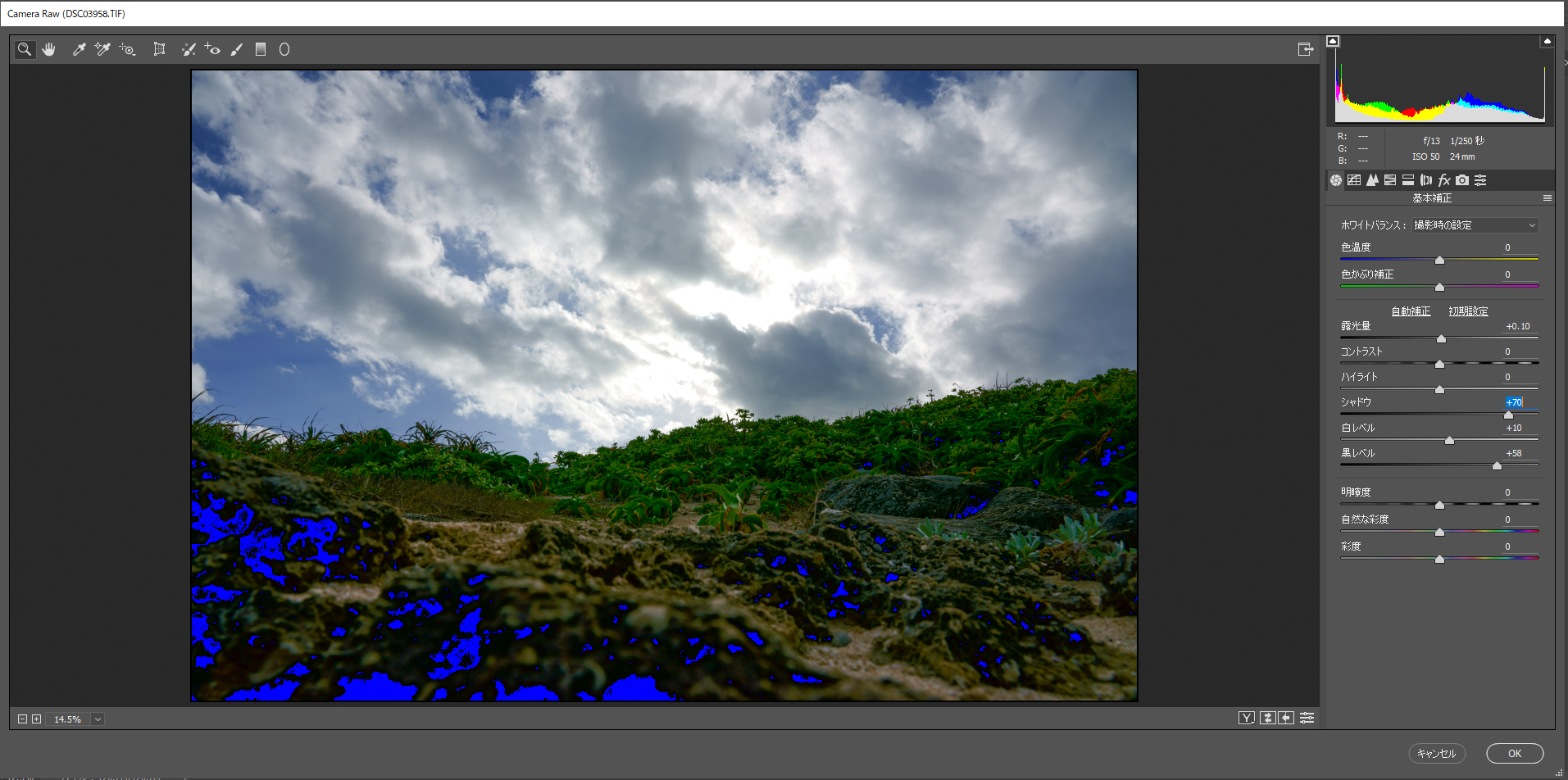The height and width of the screenshot is (780, 1568).
Task: Select the Spot Removal brush tool
Action: click(189, 50)
